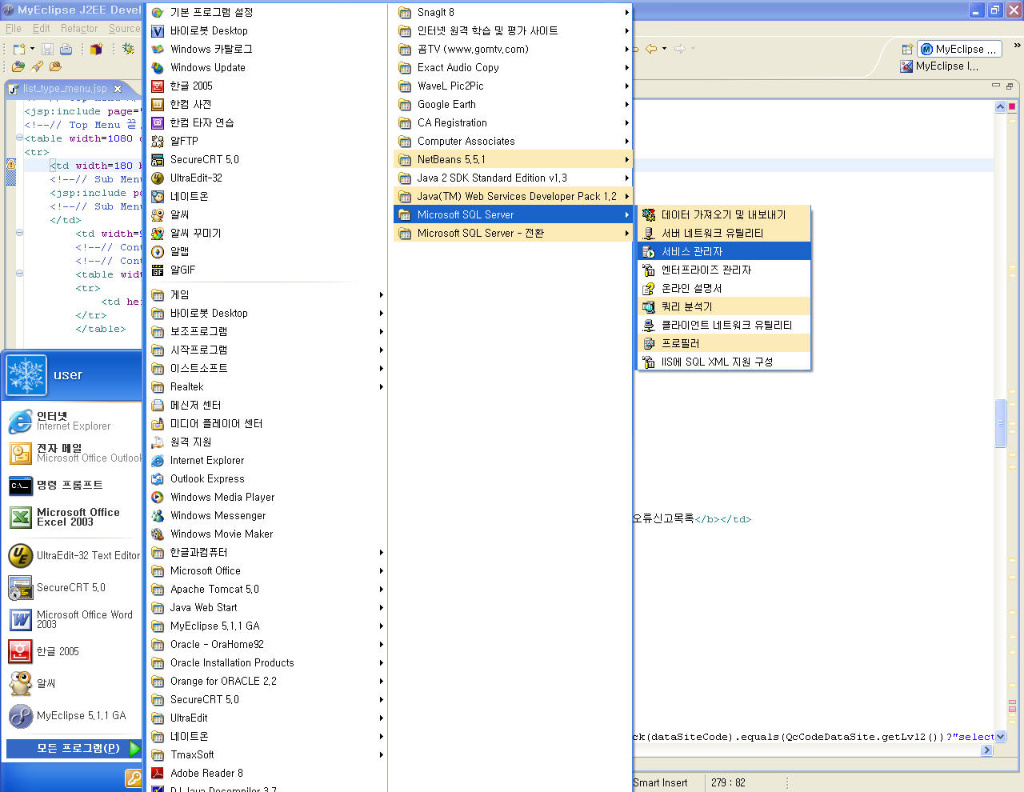1024x792 pixels.
Task: Click the 알GIF icon
Action: pos(157,270)
